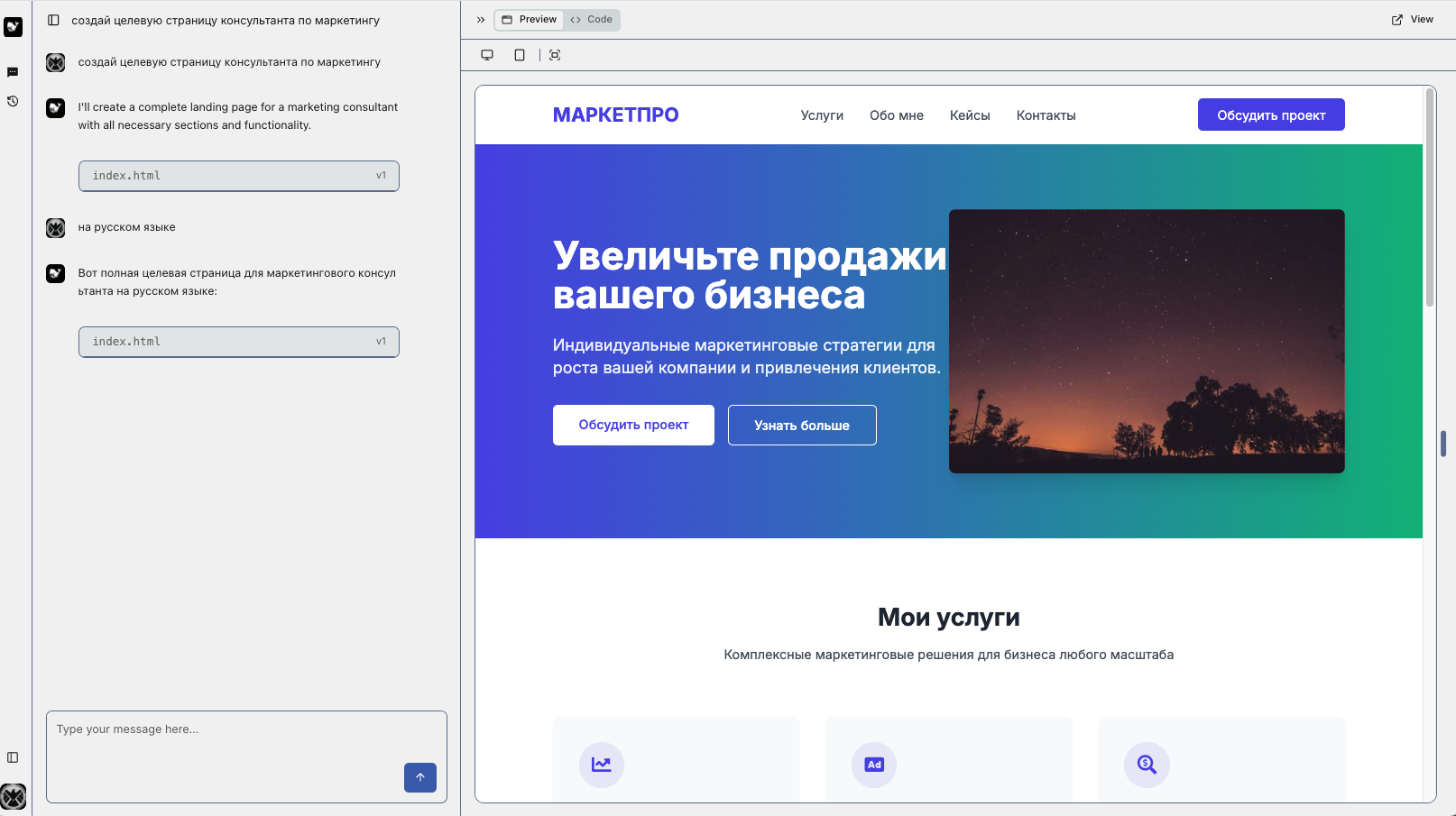Switch to mobile viewport preview icon
This screenshot has width=1456, height=816.
[520, 55]
